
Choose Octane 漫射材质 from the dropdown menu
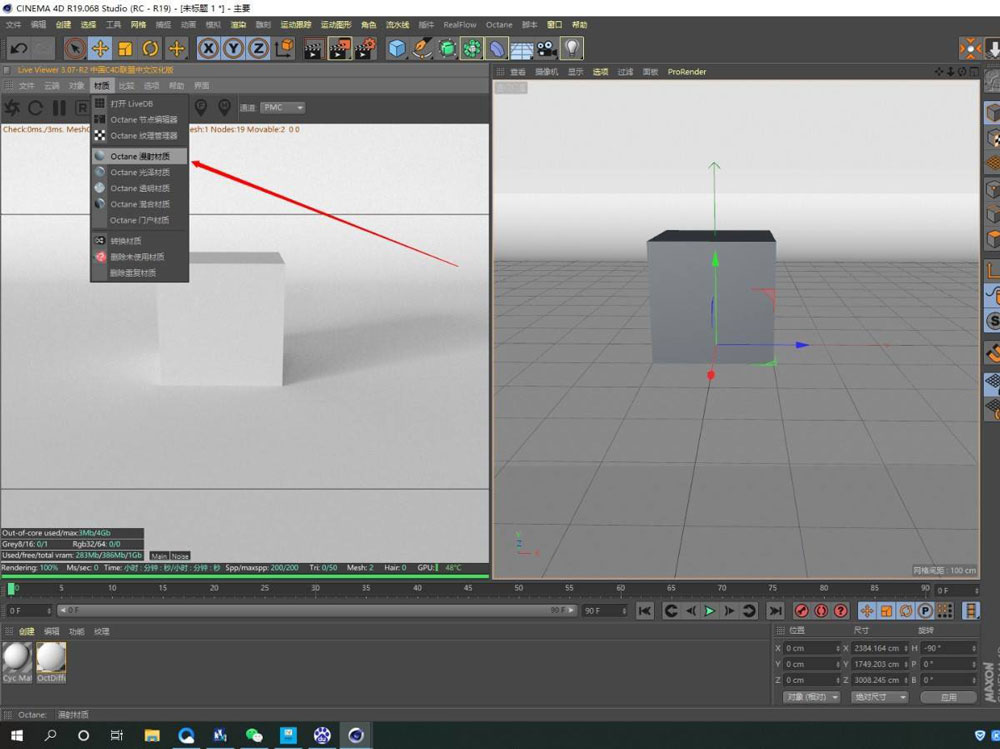[x=140, y=156]
